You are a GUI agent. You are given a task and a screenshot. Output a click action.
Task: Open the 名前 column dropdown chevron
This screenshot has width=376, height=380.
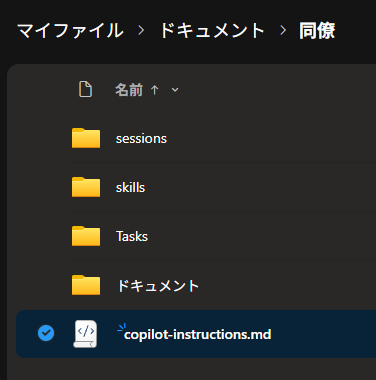175,90
